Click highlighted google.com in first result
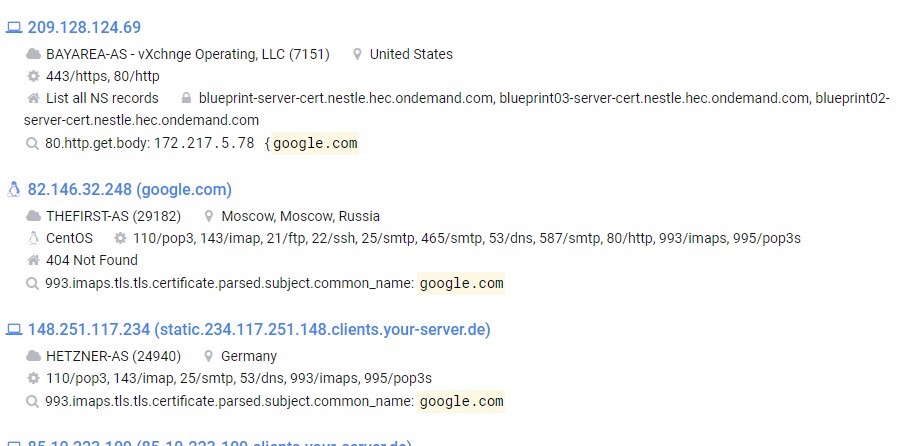This screenshot has height=446, width=897. [315, 143]
